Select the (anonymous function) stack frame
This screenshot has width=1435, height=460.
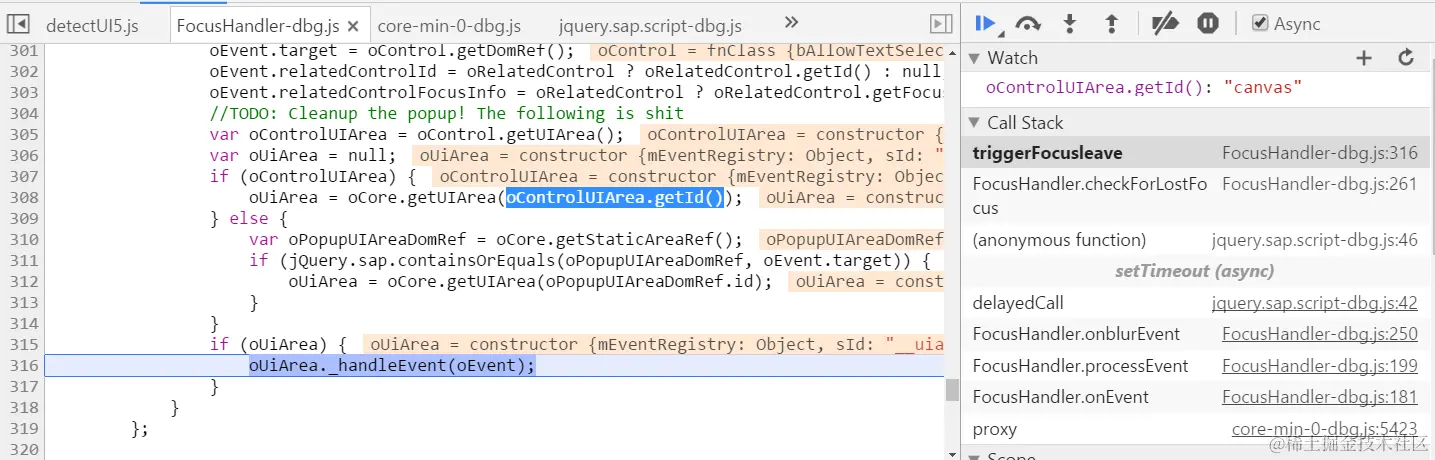[x=1195, y=240]
